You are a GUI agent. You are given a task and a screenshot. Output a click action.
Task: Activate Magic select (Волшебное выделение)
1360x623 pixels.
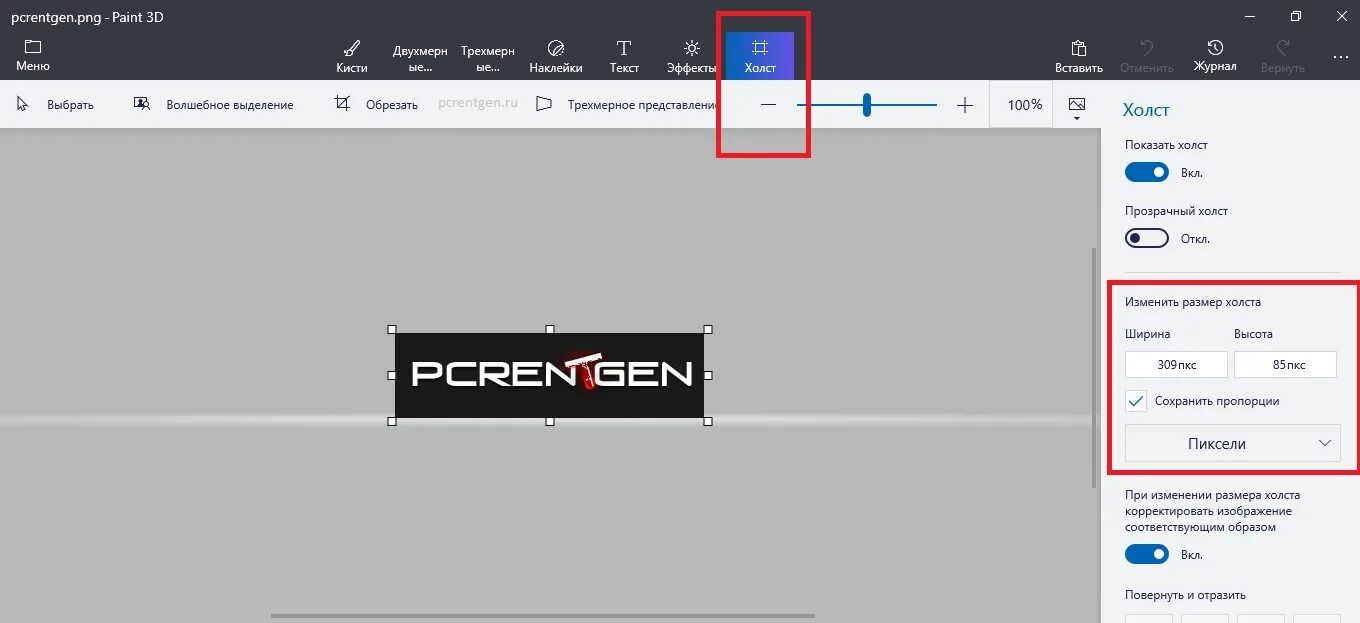pyautogui.click(x=213, y=104)
